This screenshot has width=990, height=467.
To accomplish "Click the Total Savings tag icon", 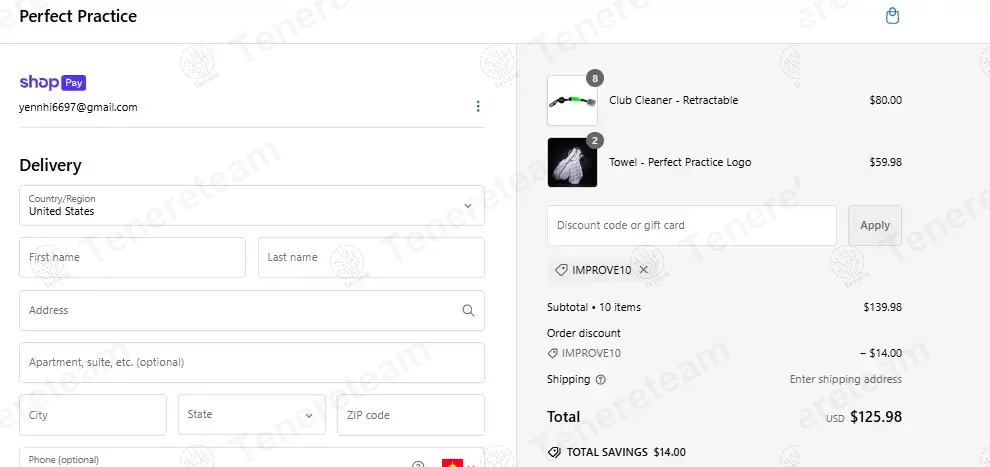I will 554,452.
